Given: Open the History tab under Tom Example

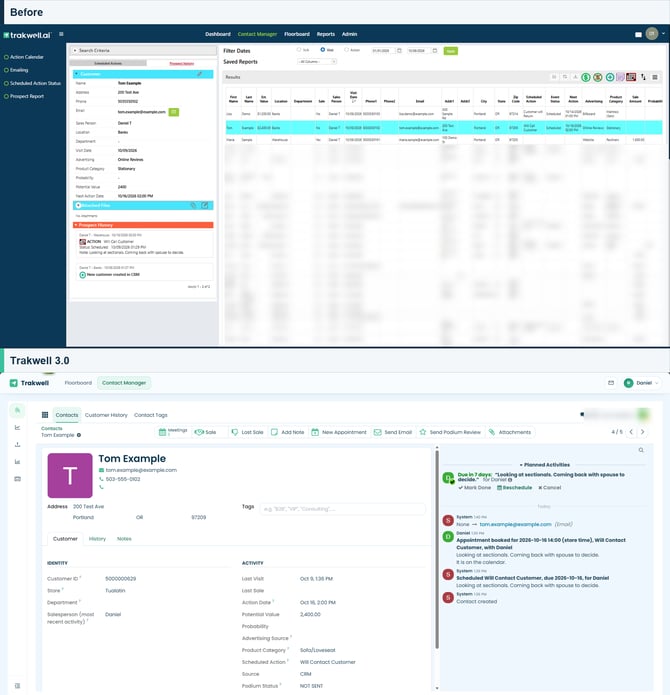Looking at the screenshot, I should point(97,539).
